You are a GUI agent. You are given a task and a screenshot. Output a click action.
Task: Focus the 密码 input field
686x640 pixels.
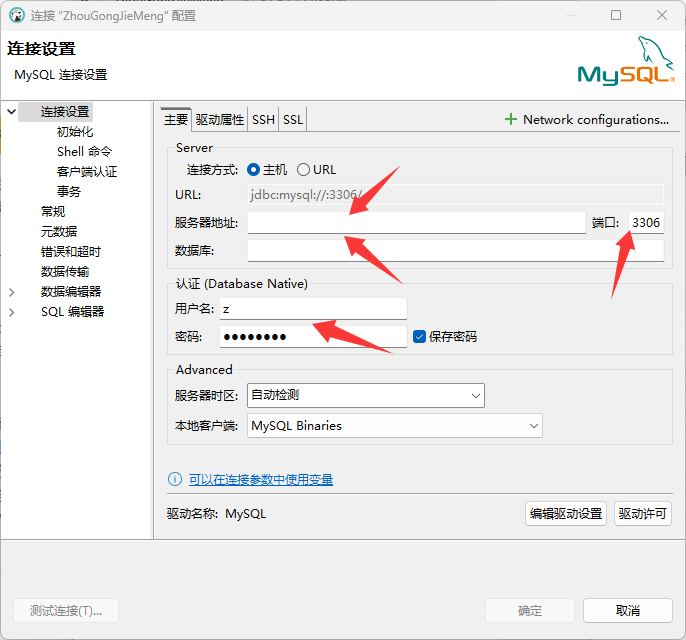[313, 336]
